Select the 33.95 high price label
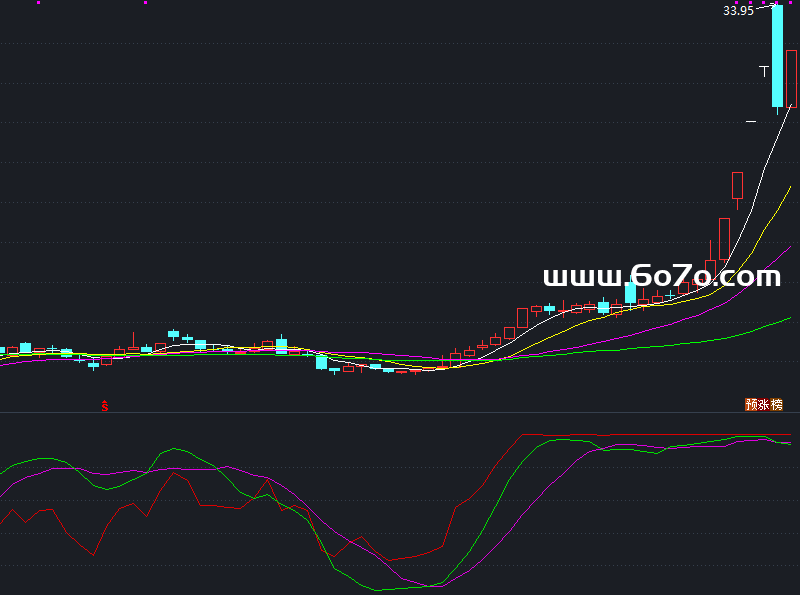800x595 pixels. coord(738,11)
